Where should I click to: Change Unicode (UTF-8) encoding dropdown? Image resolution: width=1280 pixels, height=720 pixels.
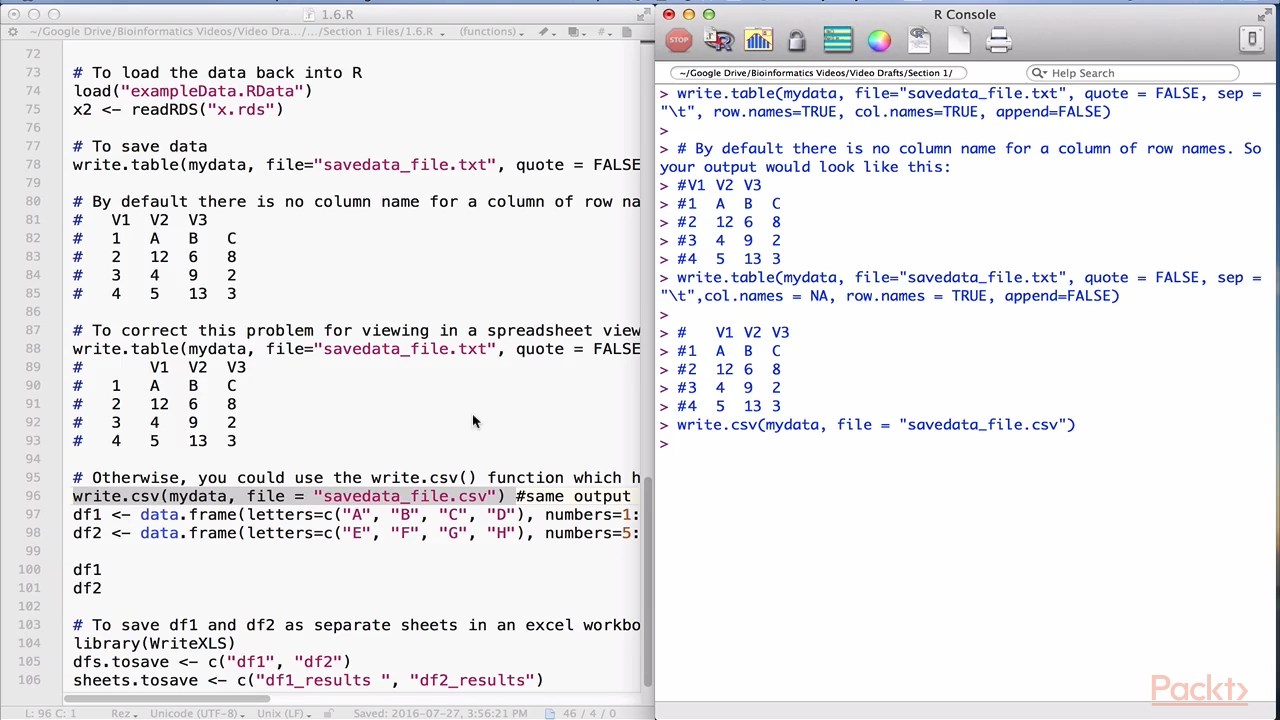[198, 713]
